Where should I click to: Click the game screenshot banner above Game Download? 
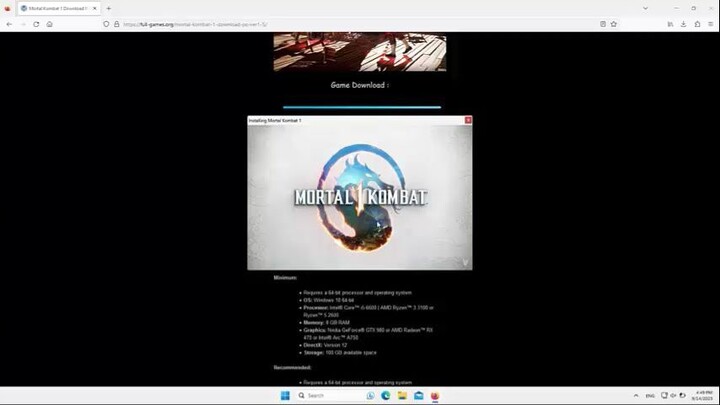[360, 51]
